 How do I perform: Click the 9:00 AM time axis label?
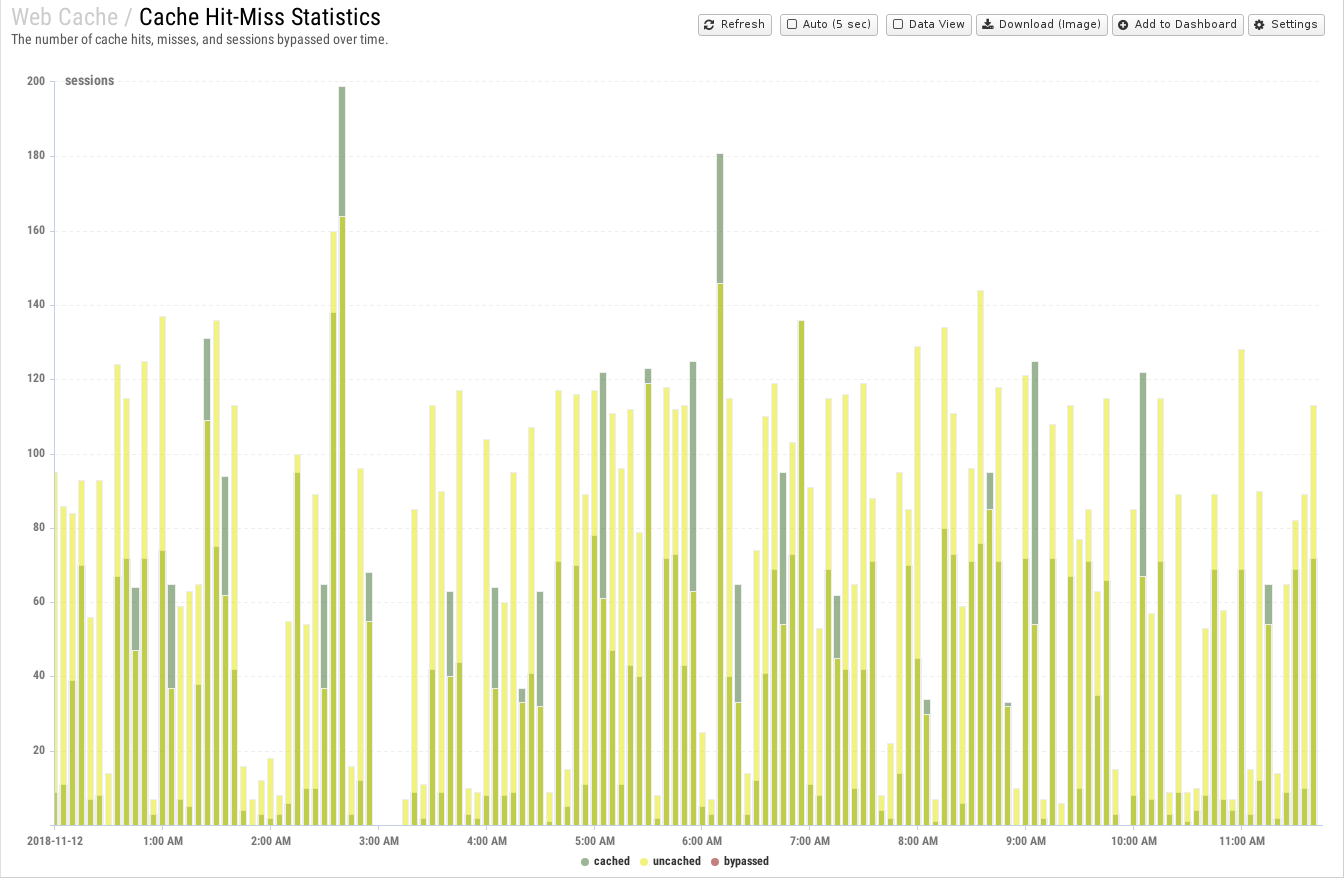1026,842
